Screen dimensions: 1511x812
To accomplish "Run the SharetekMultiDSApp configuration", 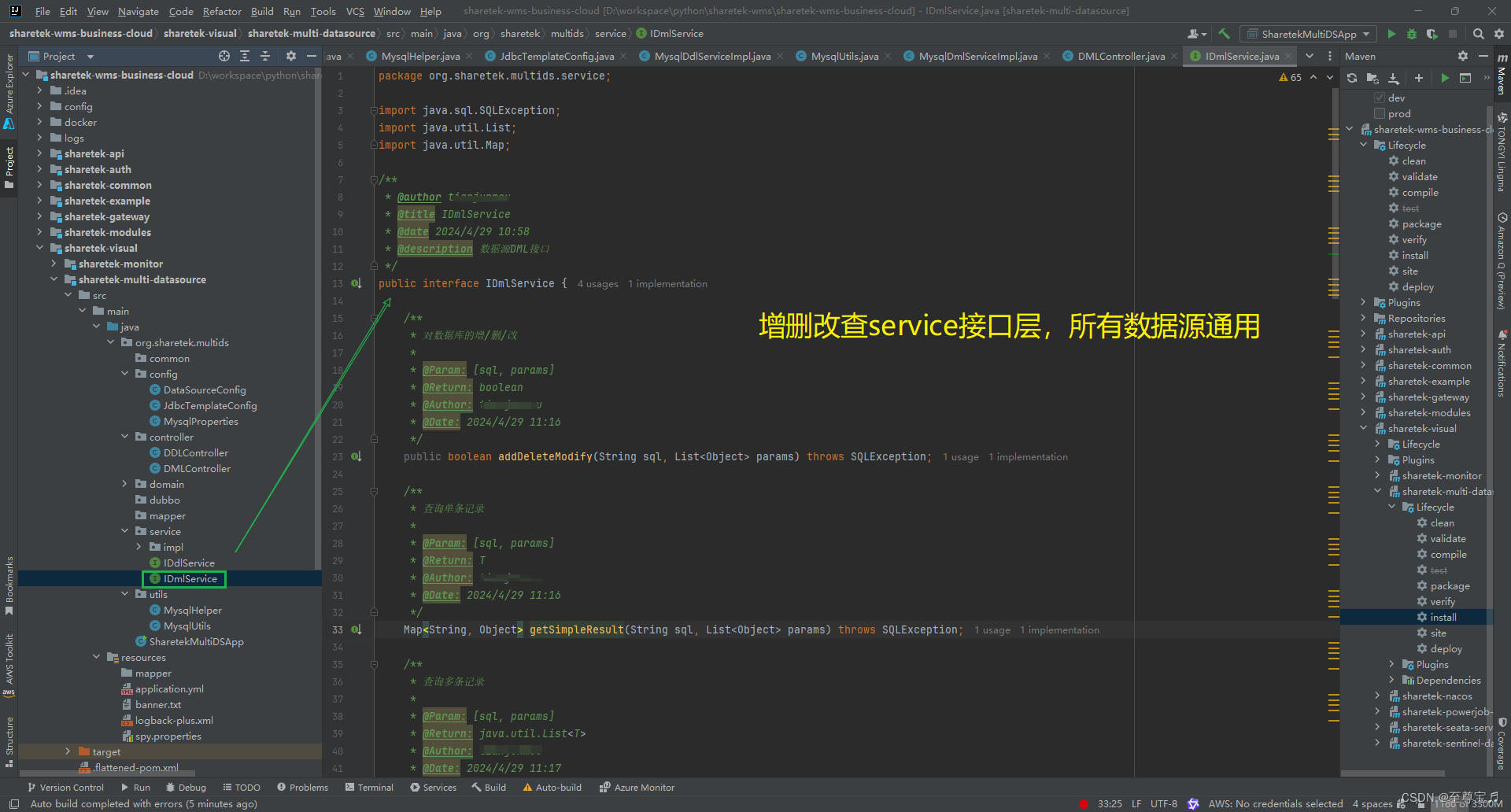I will [x=1391, y=34].
